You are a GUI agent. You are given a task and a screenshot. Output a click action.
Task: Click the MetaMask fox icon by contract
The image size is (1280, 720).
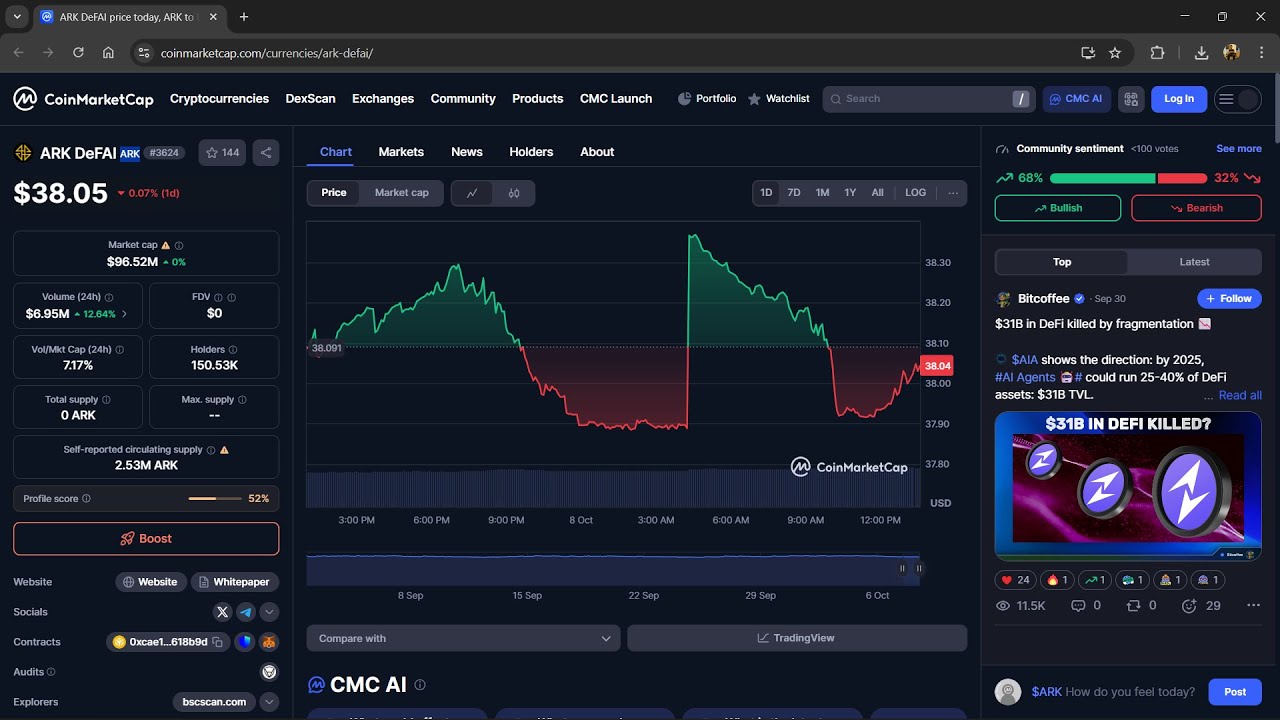pos(269,642)
